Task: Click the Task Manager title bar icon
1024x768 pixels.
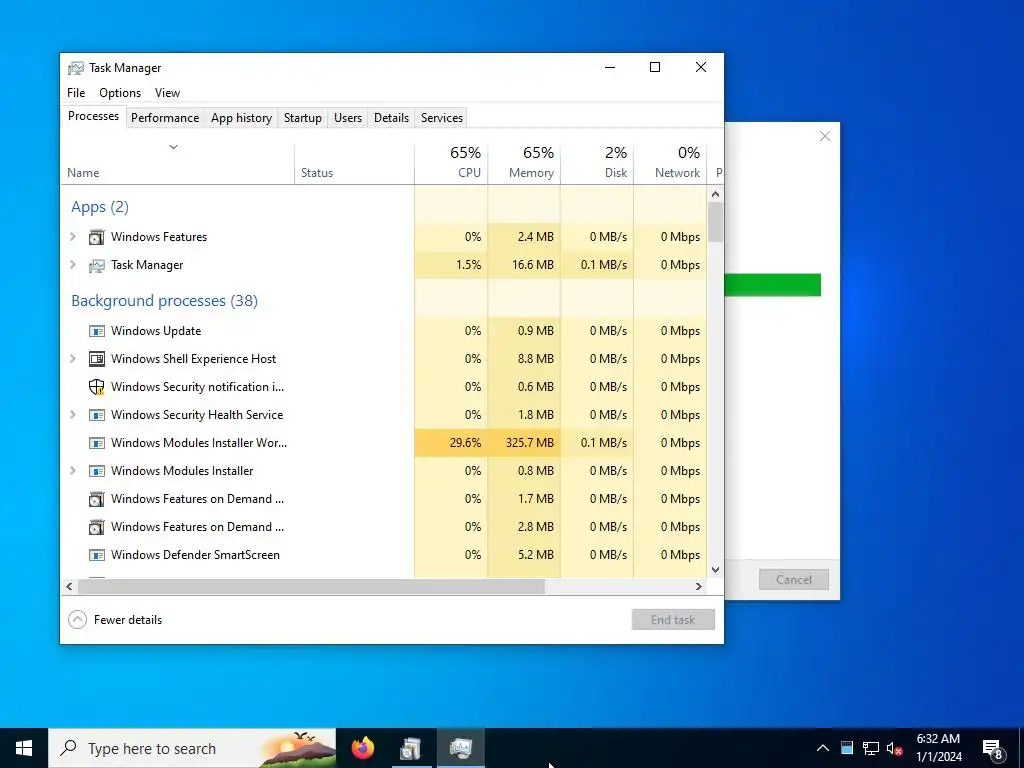Action: (76, 68)
